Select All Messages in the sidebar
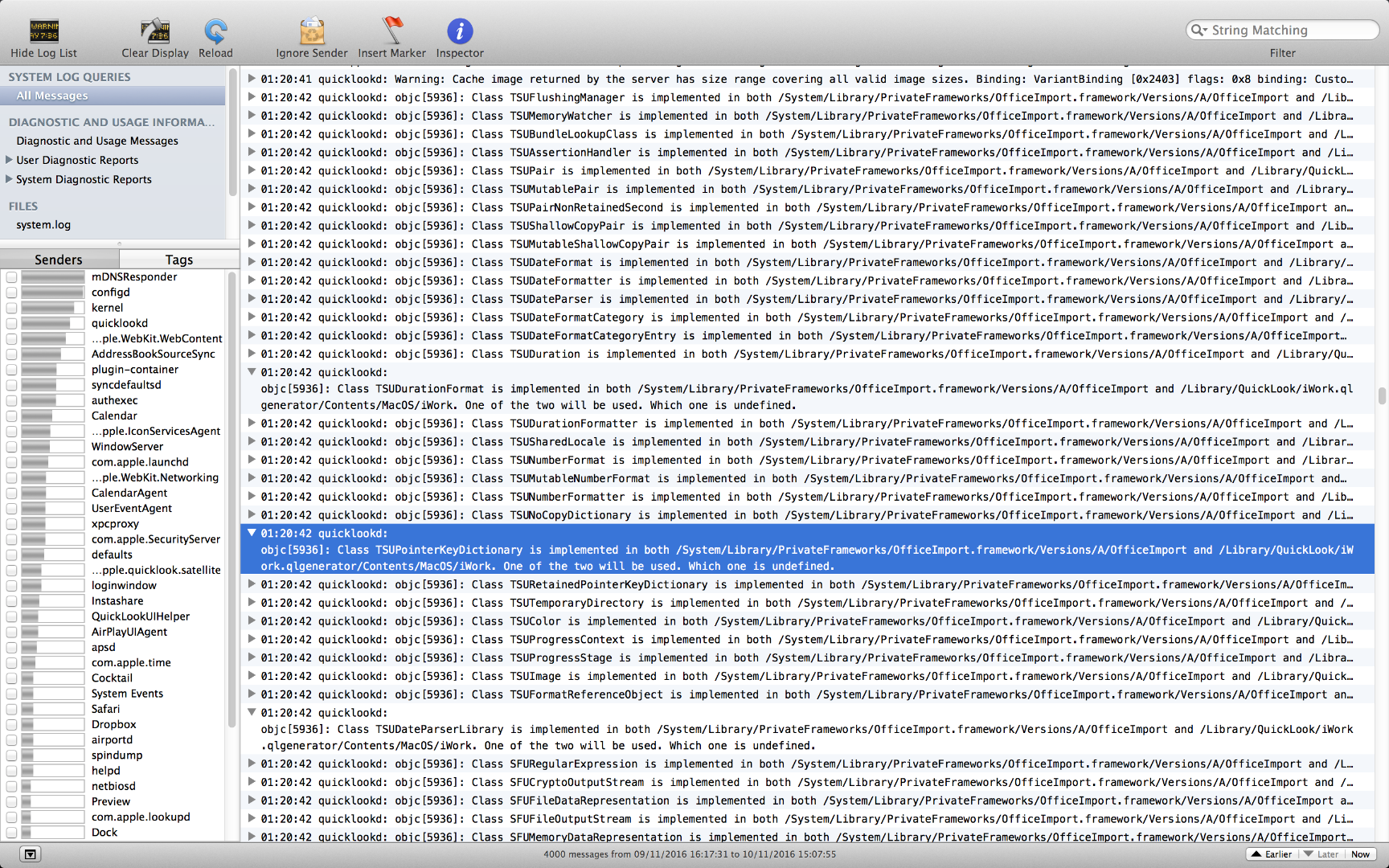 pyautogui.click(x=113, y=96)
